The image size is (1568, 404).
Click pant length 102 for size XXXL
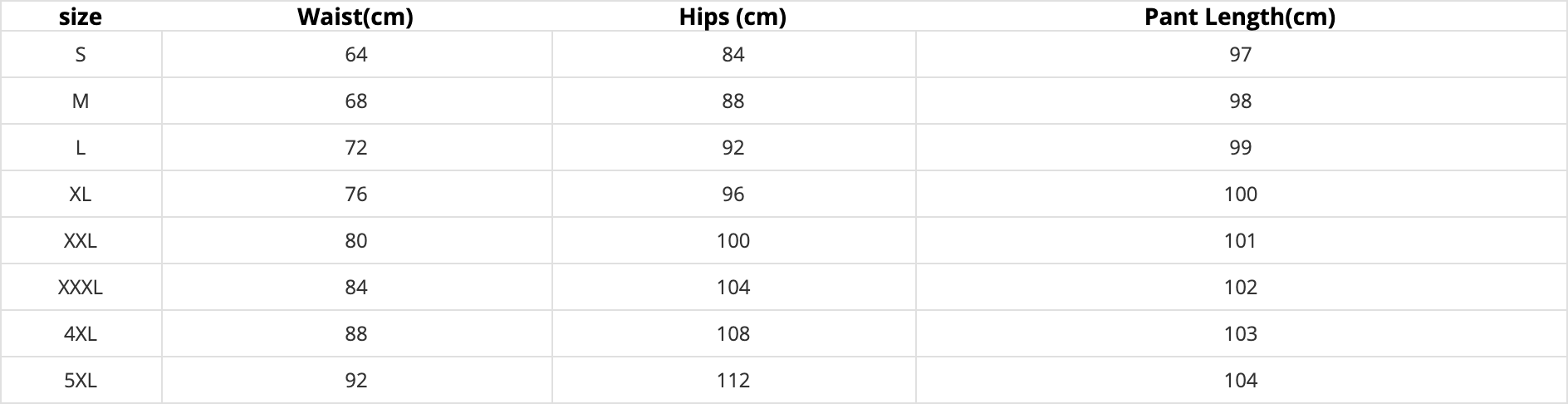(1241, 288)
